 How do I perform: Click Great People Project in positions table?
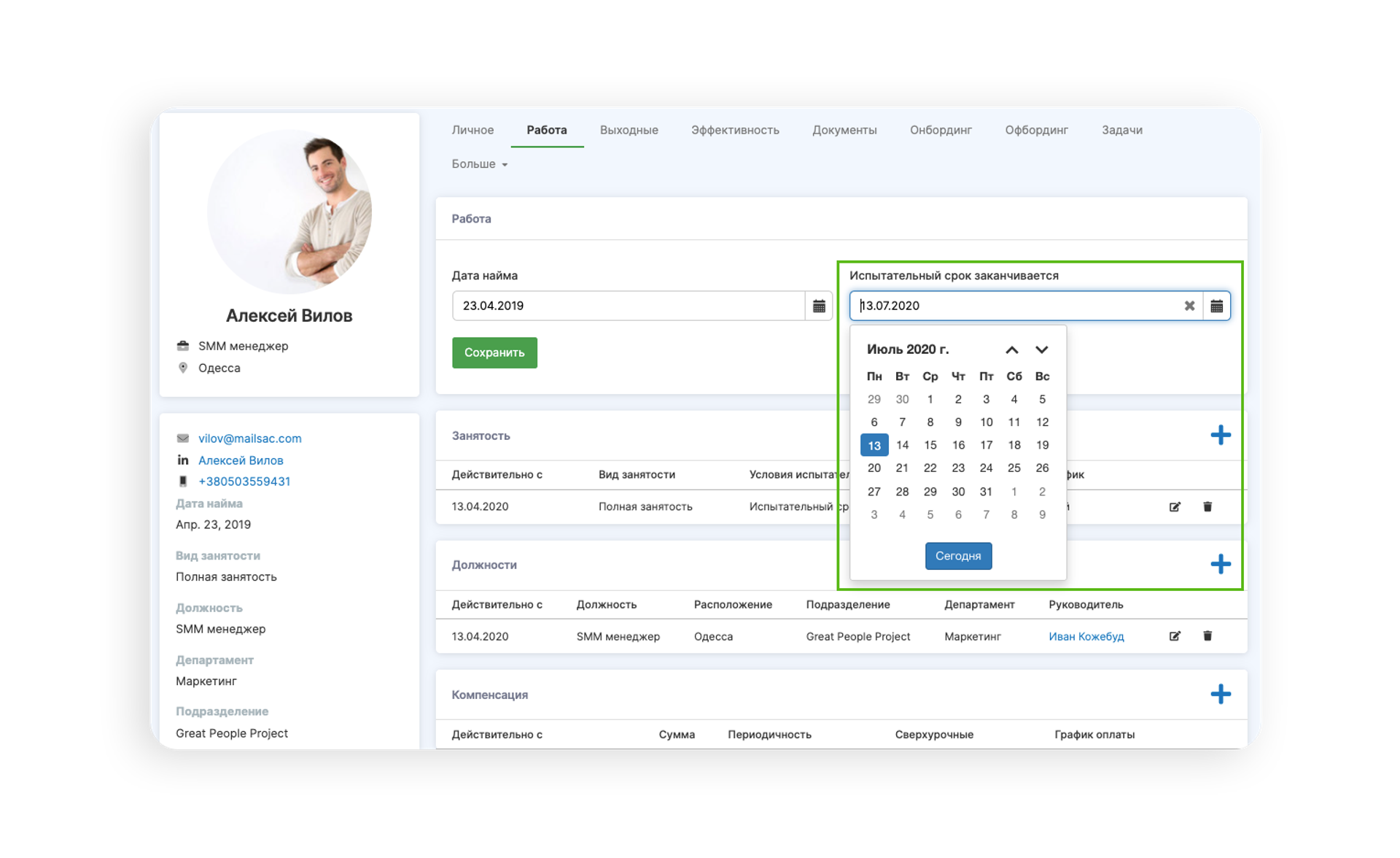point(858,636)
